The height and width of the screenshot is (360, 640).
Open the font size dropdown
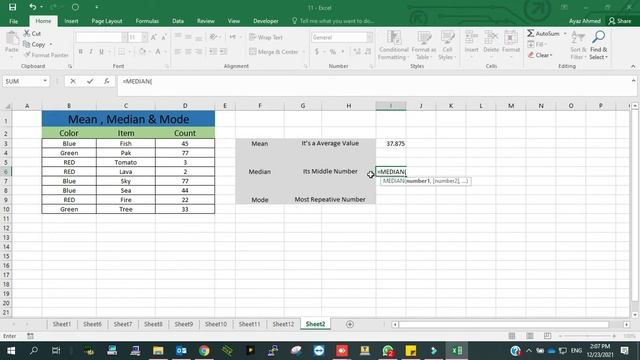click(144, 37)
